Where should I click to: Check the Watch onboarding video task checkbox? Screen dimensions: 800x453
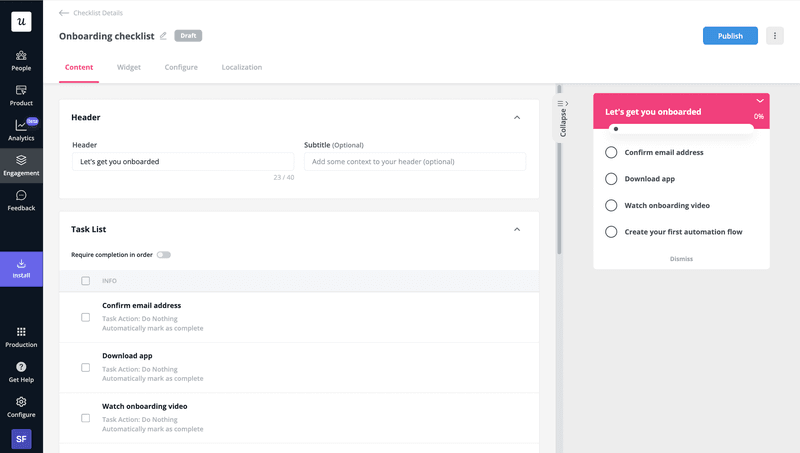85,418
